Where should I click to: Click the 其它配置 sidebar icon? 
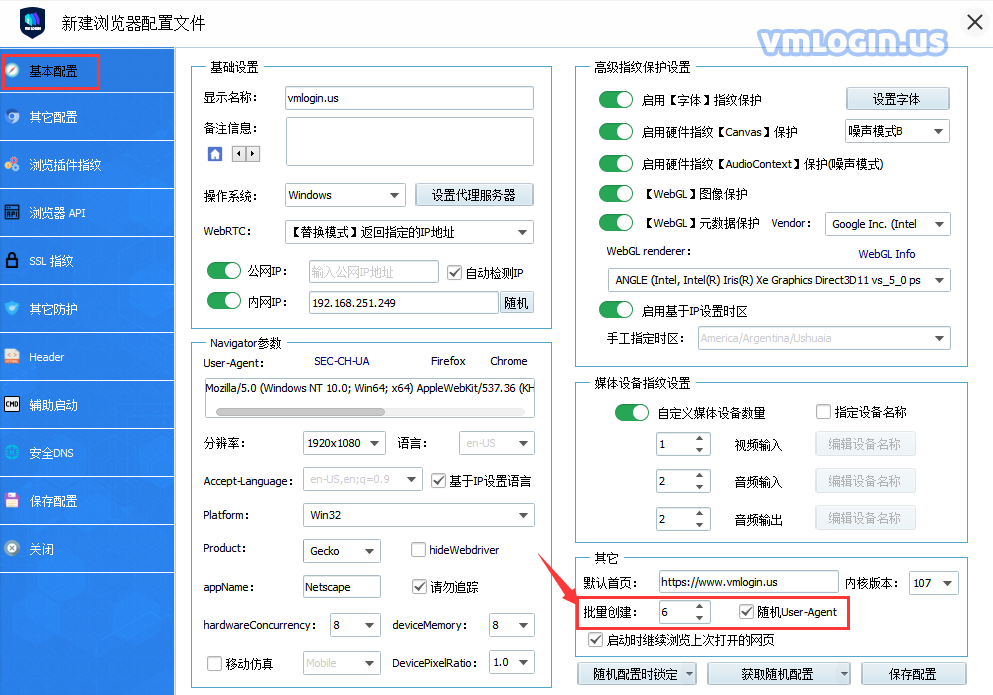pyautogui.click(x=12, y=117)
